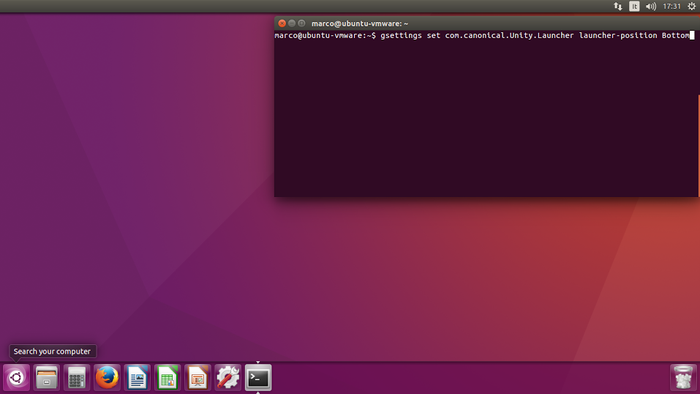Minimize the terminal window
Viewport: 700px width, 394px height.
tap(292, 23)
